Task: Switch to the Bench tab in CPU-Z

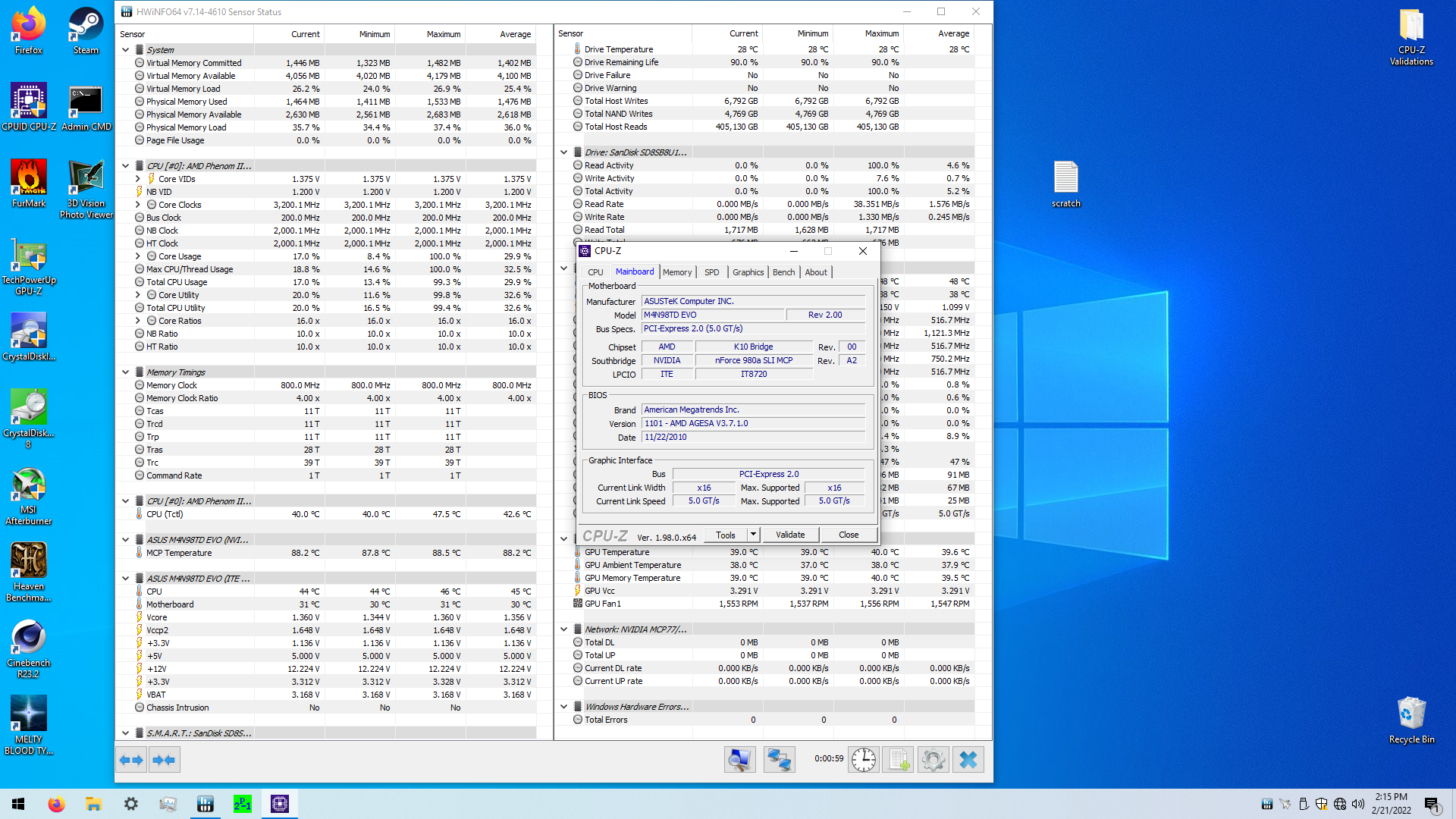Action: 784,272
